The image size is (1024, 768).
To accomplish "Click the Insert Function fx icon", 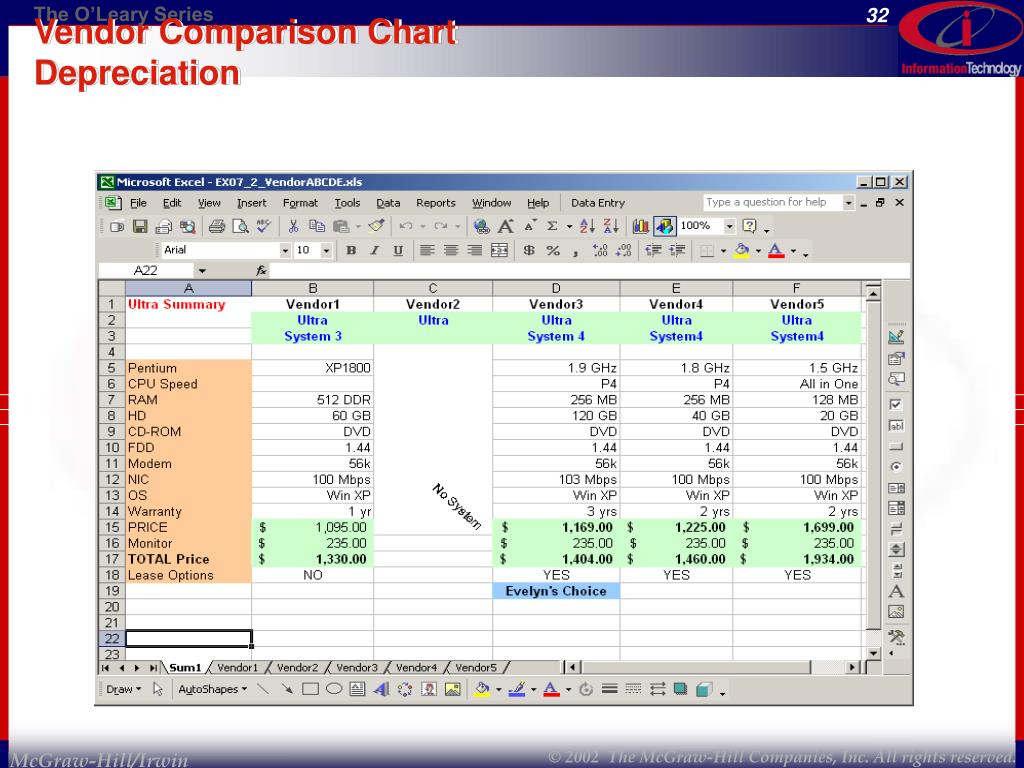I will pos(261,271).
